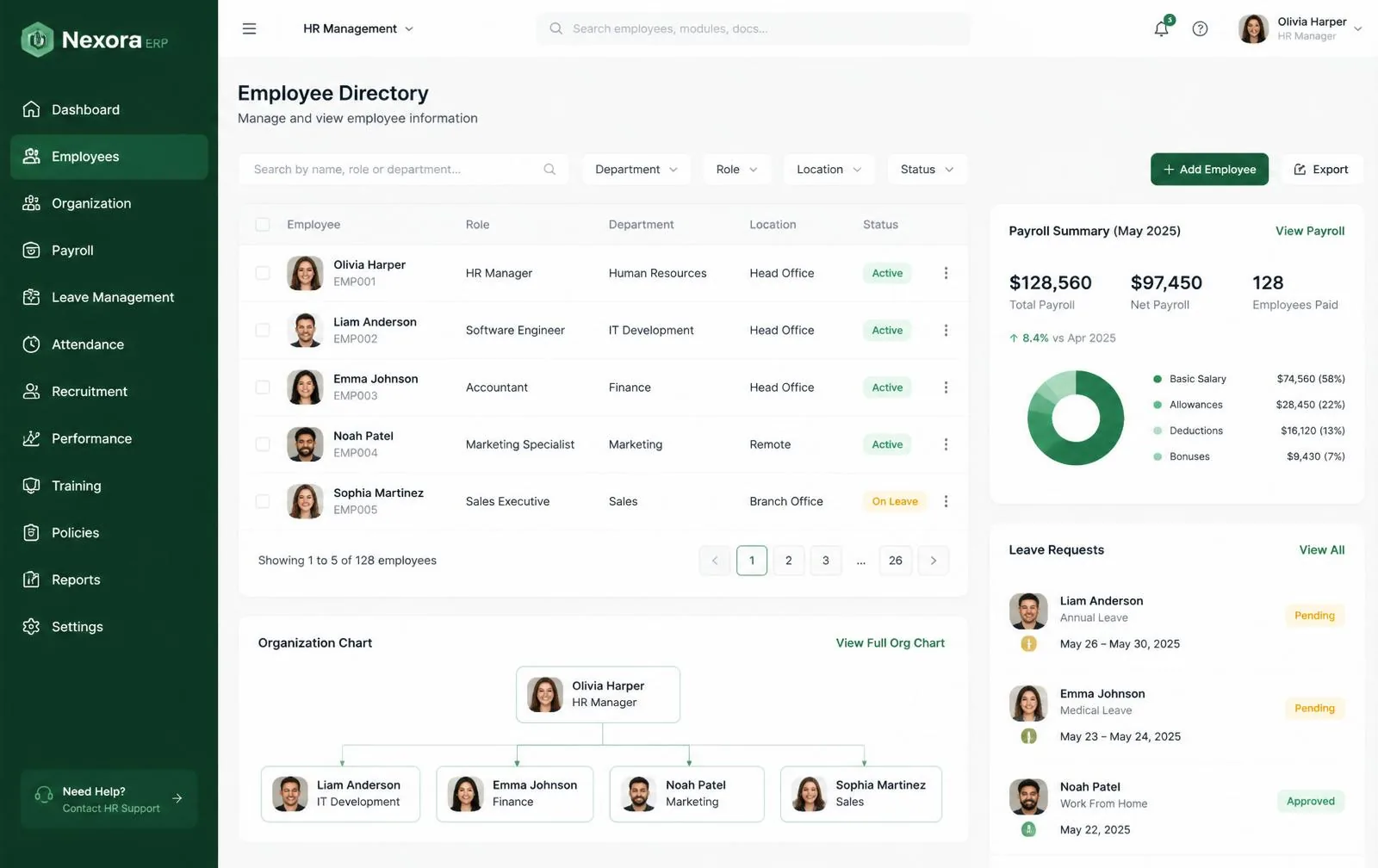The image size is (1378, 868).
Task: Open notifications bell icon
Action: pos(1161,28)
